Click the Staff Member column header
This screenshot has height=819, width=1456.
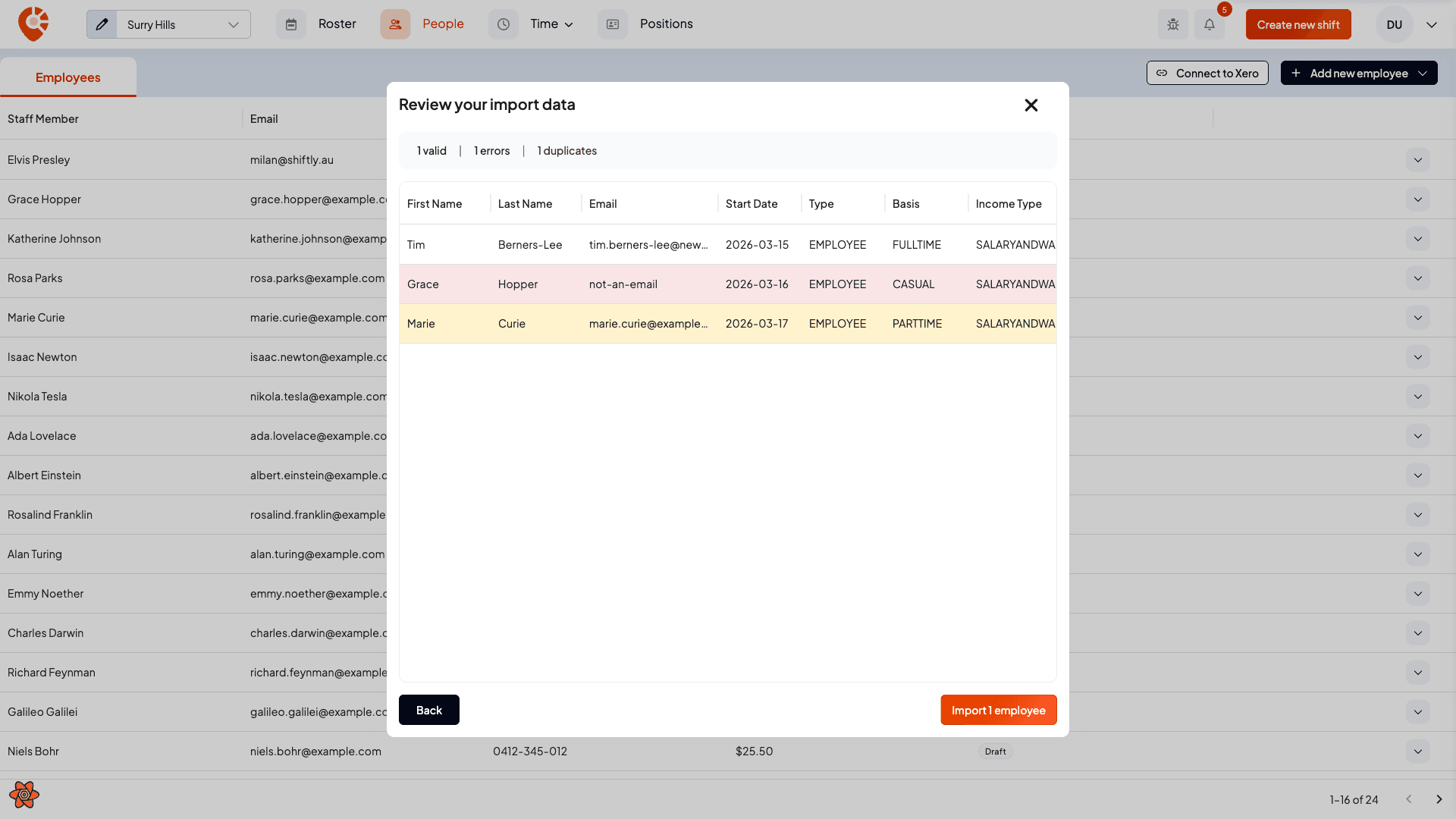click(43, 119)
